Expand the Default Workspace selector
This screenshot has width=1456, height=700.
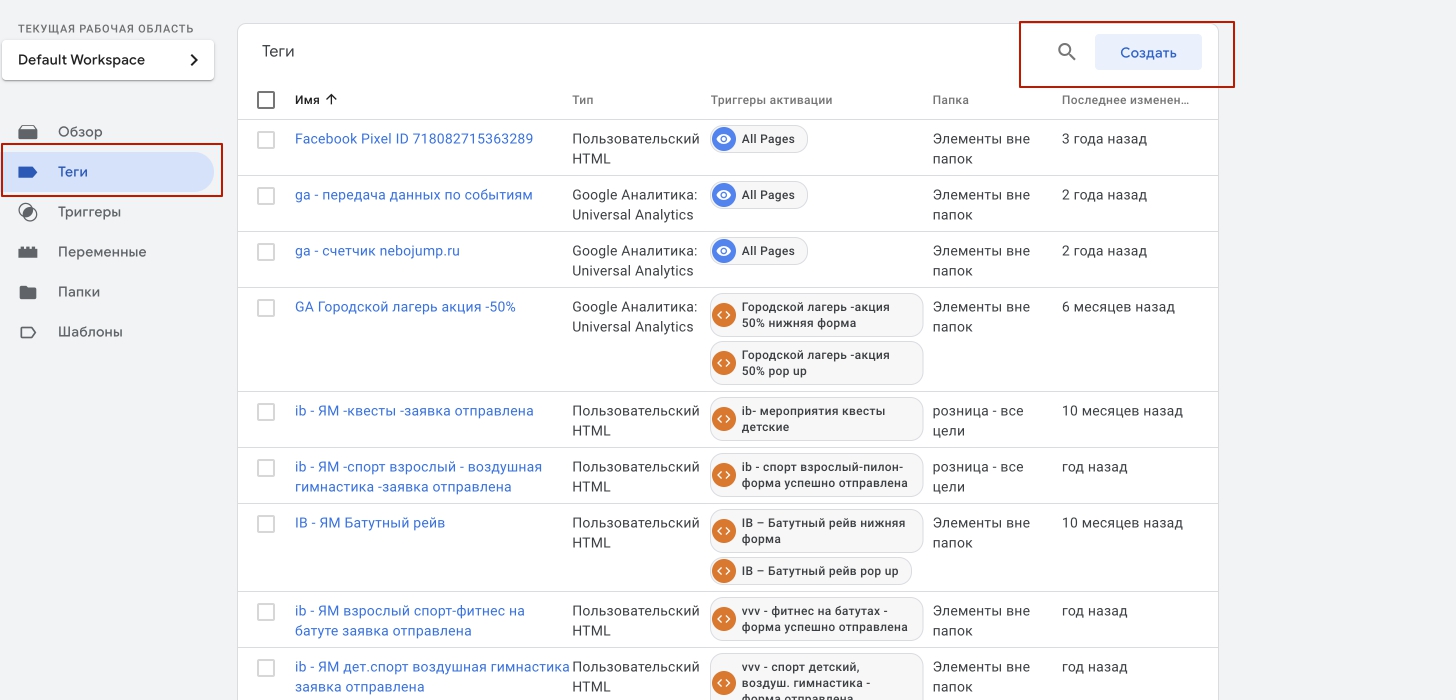pos(108,60)
